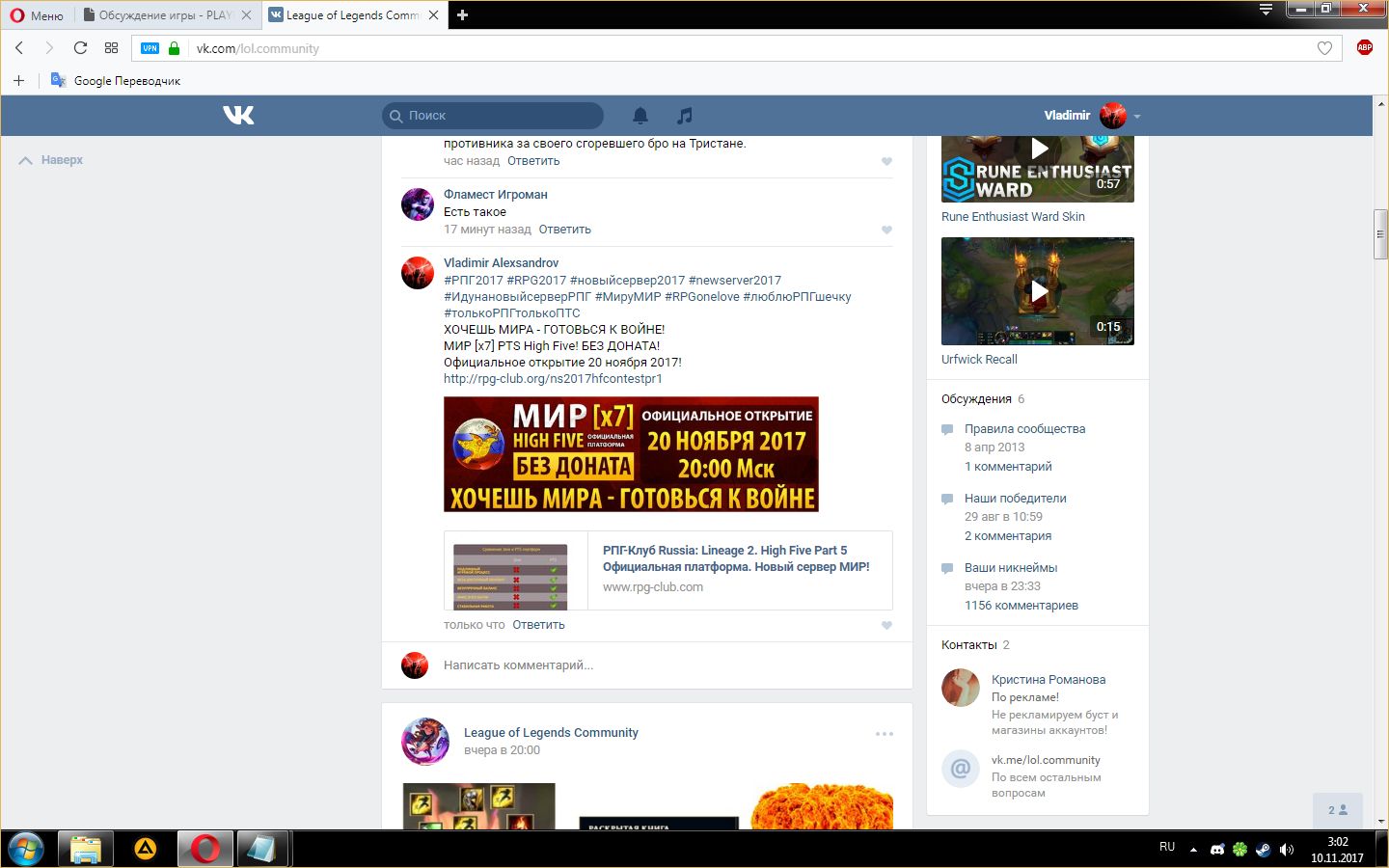
Task: Open a new browser tab
Action: coord(462,15)
